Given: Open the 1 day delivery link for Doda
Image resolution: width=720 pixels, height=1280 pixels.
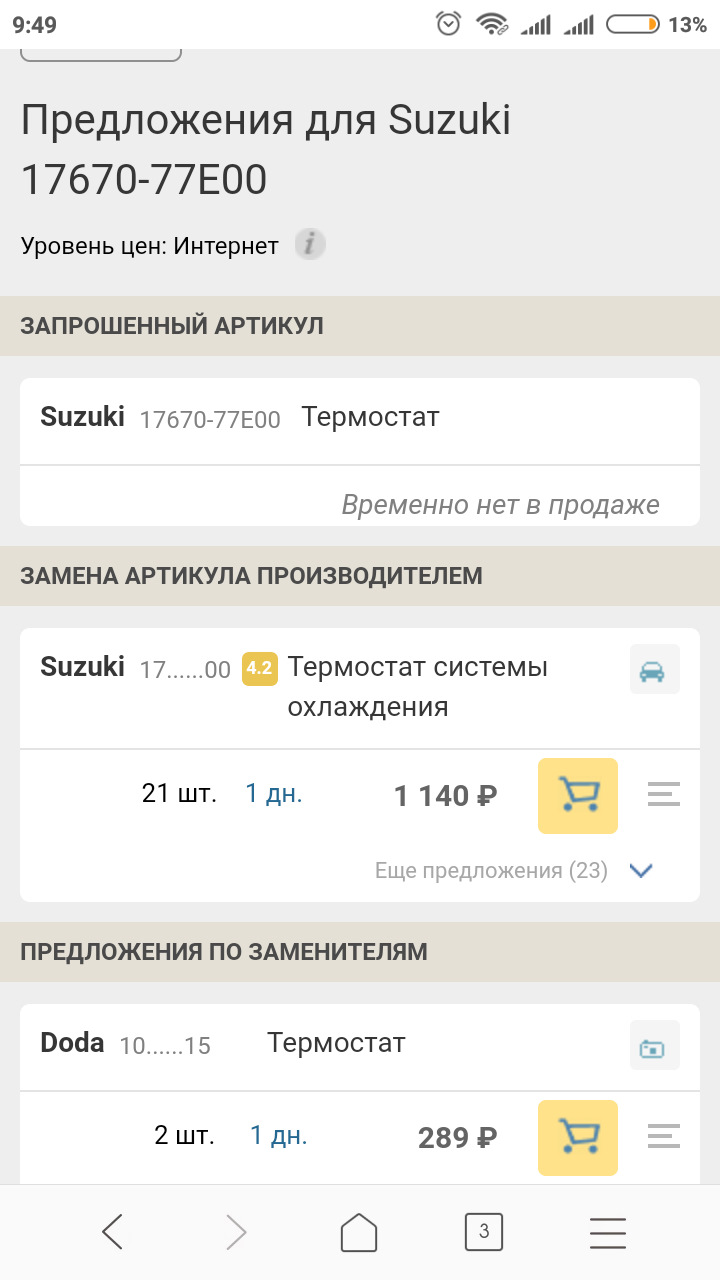Looking at the screenshot, I should tap(278, 1136).
